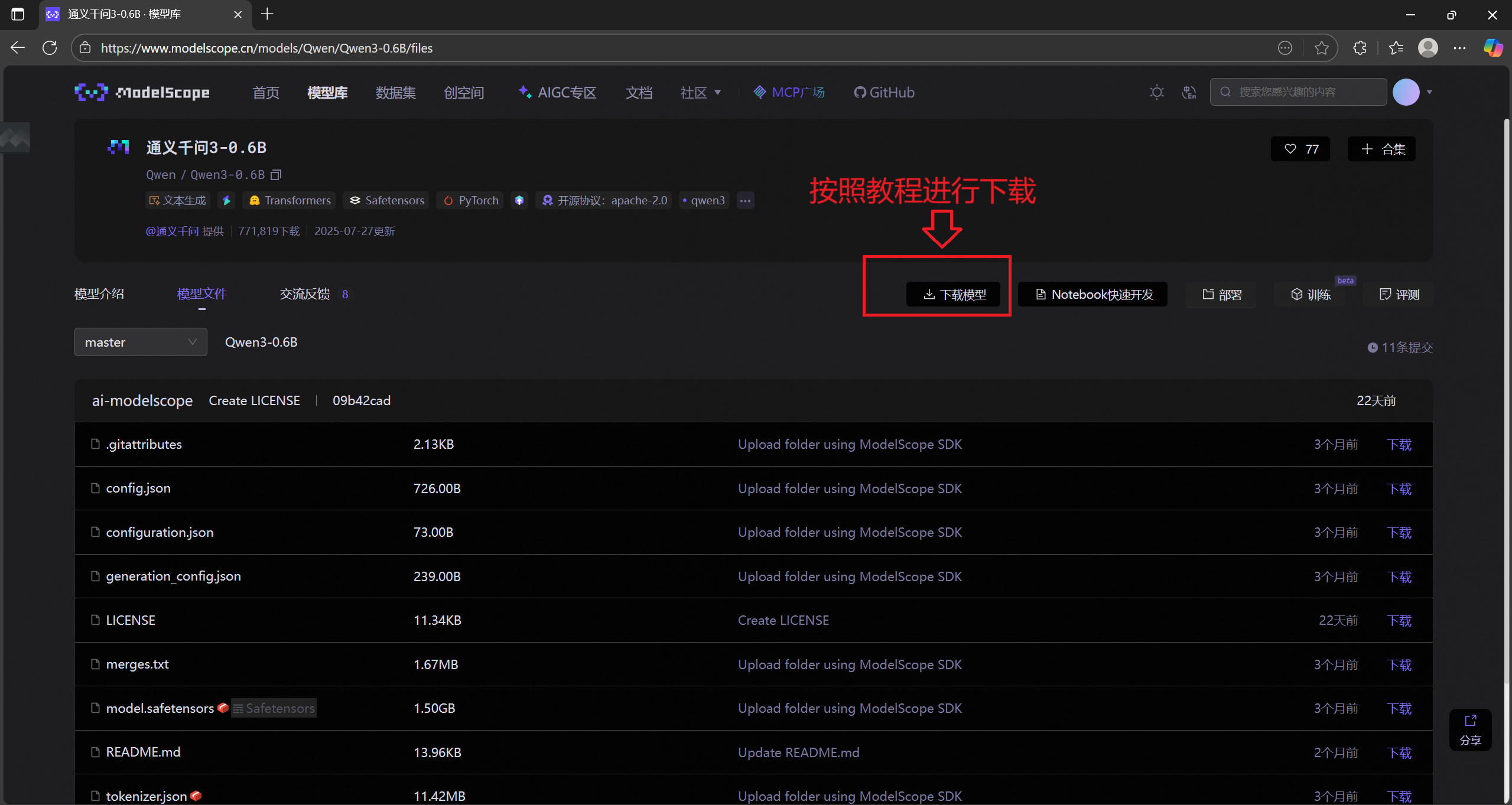The width and height of the screenshot is (1512, 805).
Task: Expand the avatar dropdown arrow
Action: pos(1429,92)
